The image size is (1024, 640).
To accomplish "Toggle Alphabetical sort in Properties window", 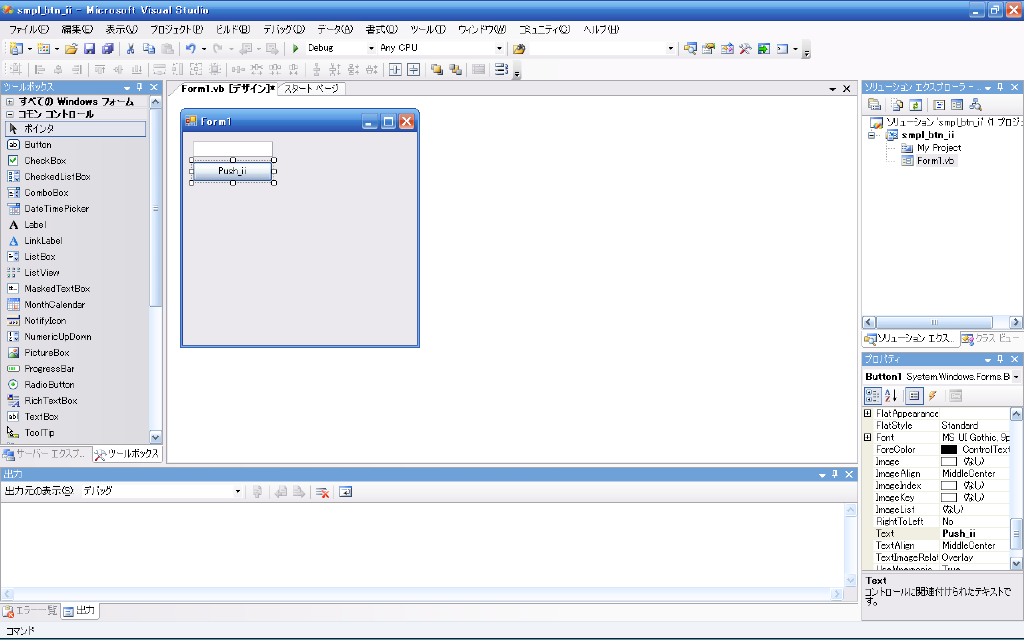I will [x=890, y=396].
